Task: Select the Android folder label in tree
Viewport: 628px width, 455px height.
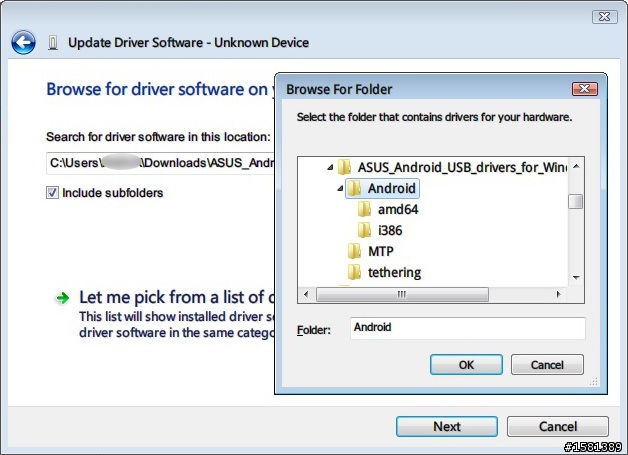Action: point(391,188)
